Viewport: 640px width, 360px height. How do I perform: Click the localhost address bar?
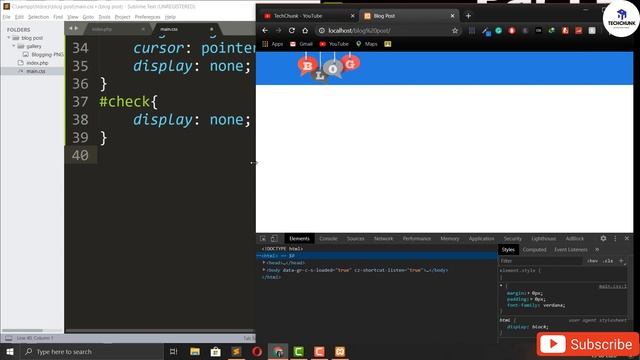388,31
